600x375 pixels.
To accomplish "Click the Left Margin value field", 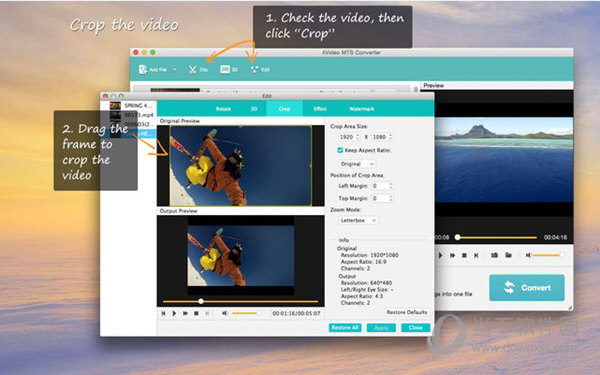I will click(x=379, y=186).
